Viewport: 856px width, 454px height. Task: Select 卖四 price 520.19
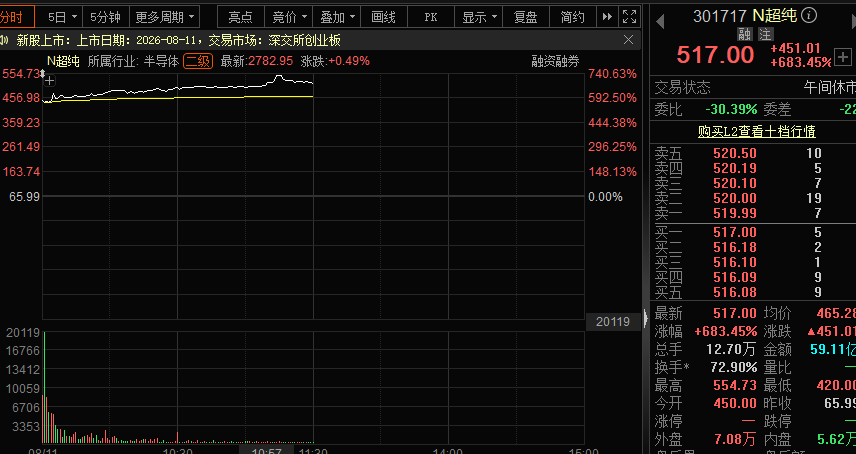pos(735,168)
